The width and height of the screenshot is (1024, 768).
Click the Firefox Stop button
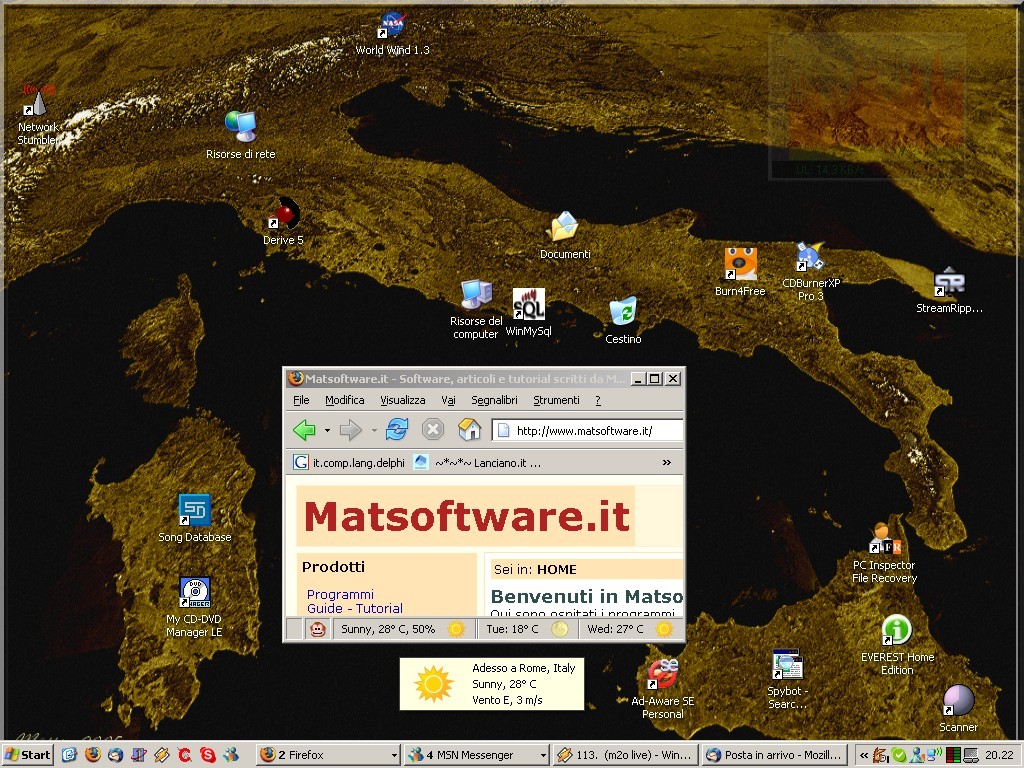432,429
